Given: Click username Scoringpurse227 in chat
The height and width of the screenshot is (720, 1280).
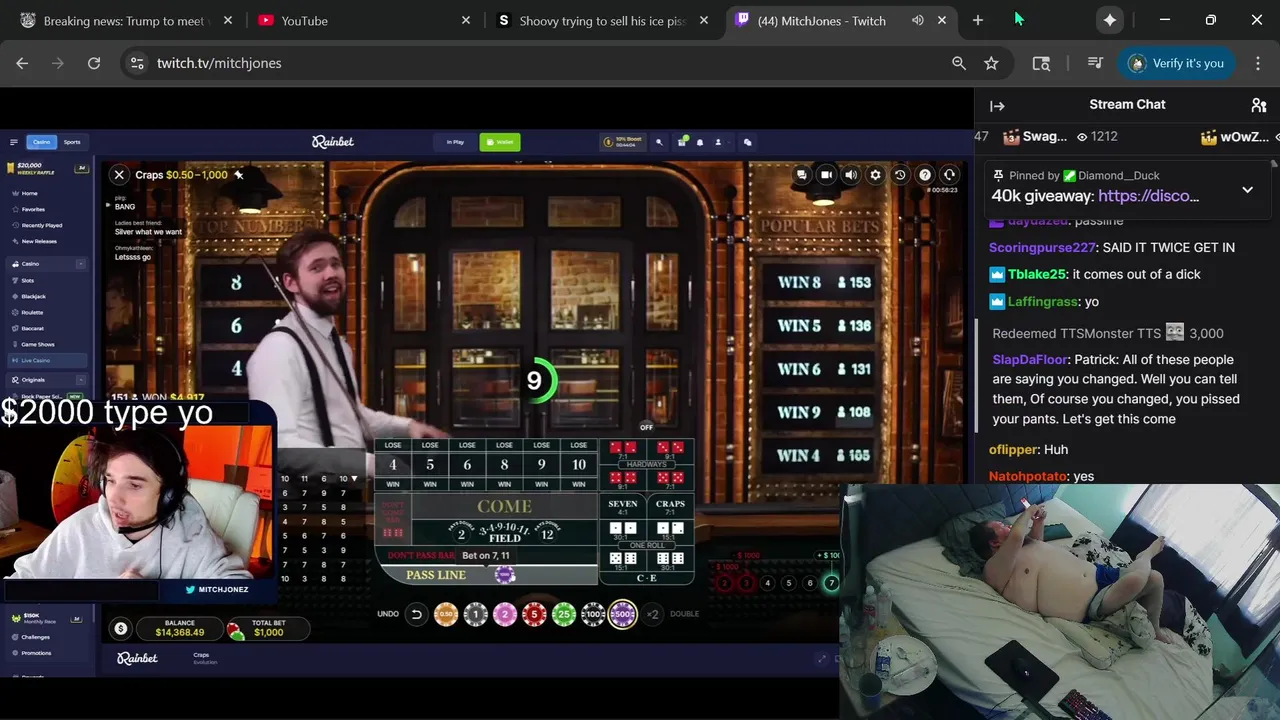Looking at the screenshot, I should [1042, 247].
